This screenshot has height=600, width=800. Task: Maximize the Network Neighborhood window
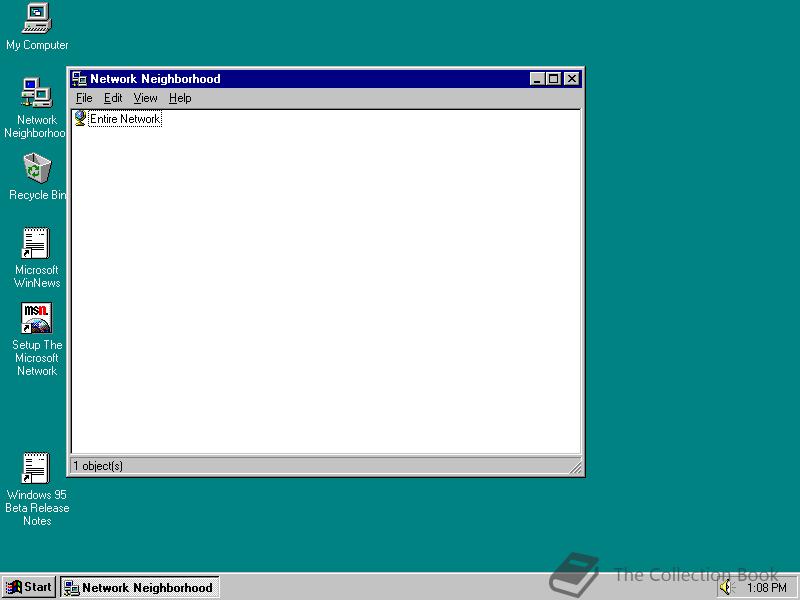[554, 79]
